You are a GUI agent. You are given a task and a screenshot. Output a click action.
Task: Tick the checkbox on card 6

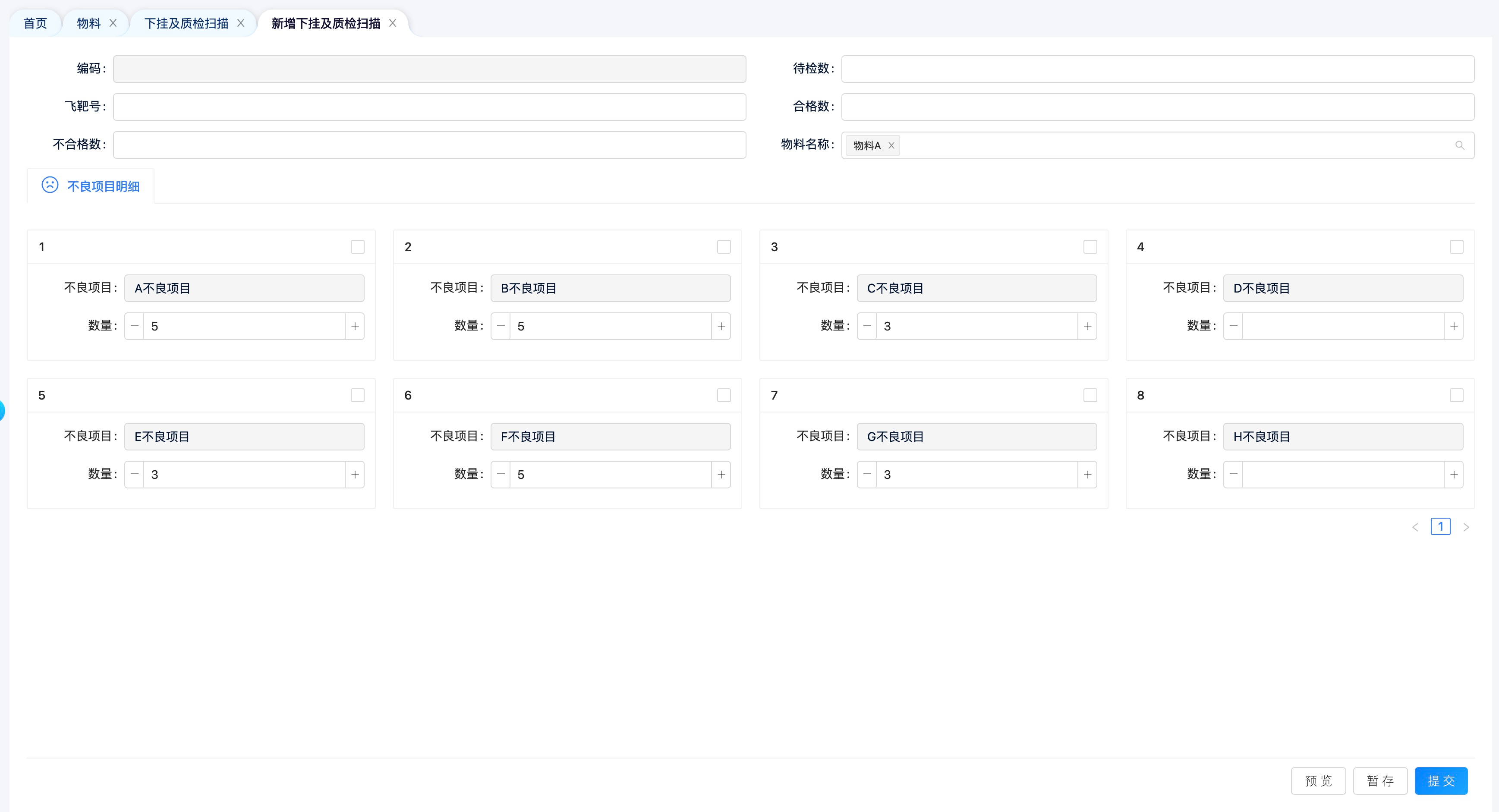coord(723,396)
